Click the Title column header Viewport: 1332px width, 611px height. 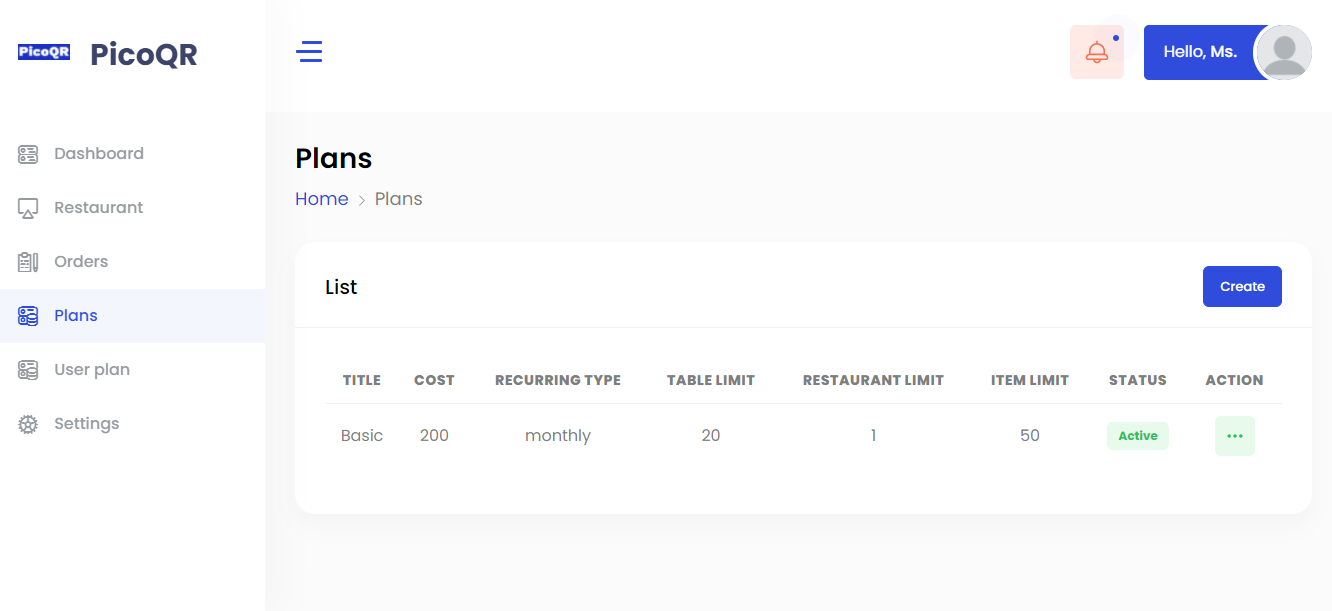point(361,380)
